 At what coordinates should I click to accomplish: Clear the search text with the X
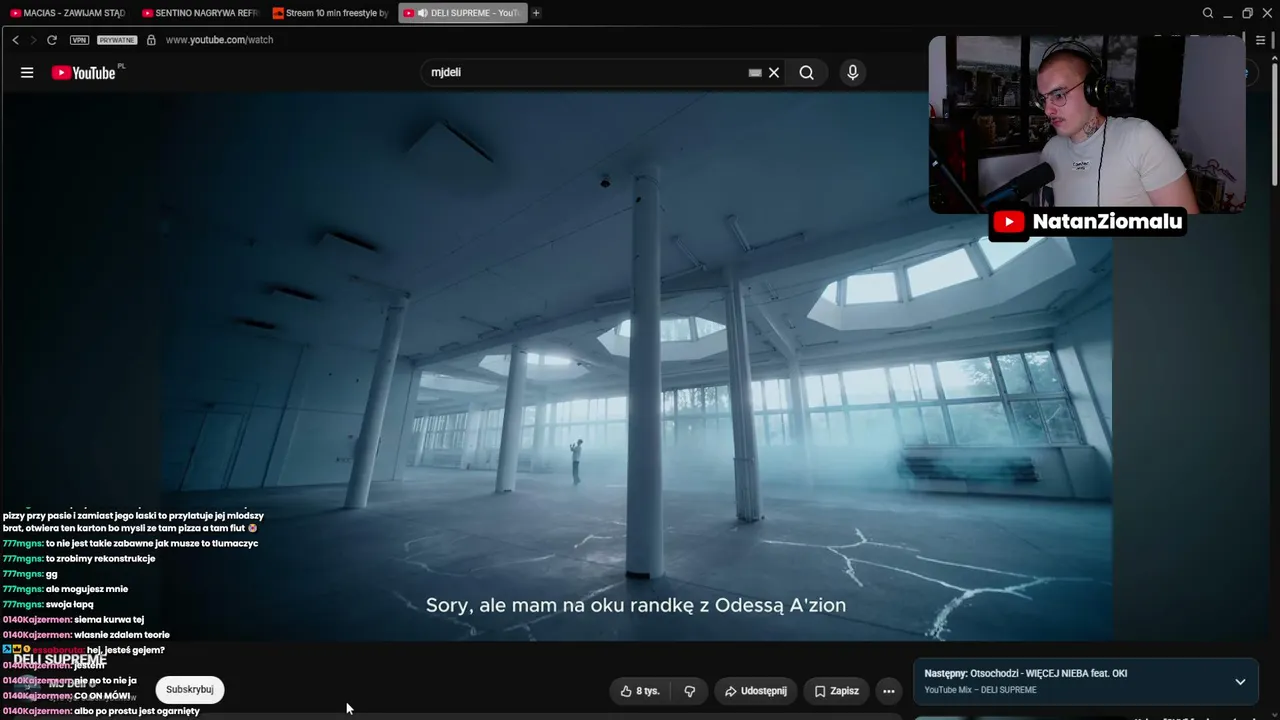pos(774,72)
